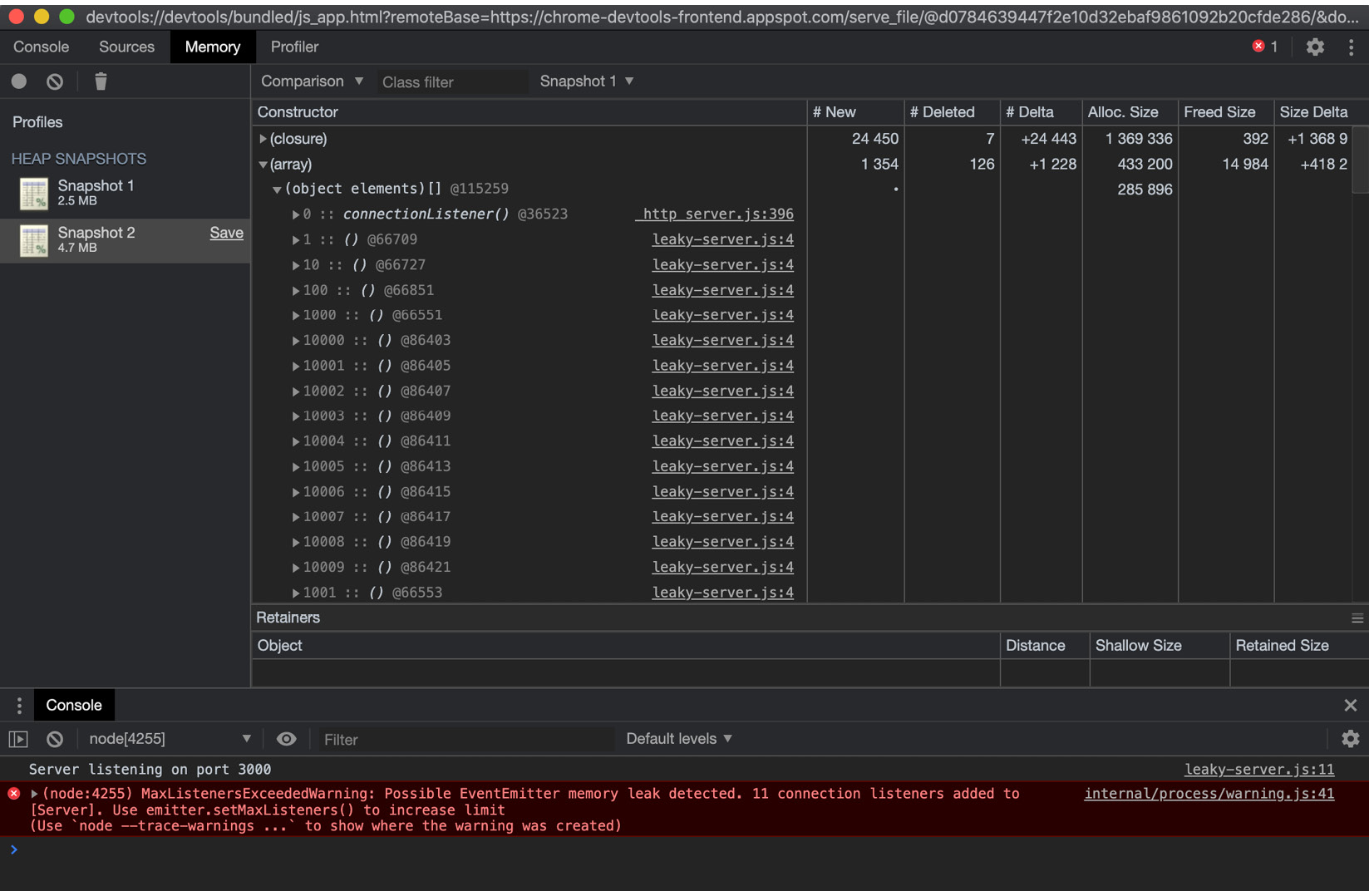Open DevTools settings with the gear icon
Image resolution: width=1369 pixels, height=896 pixels.
[1314, 47]
